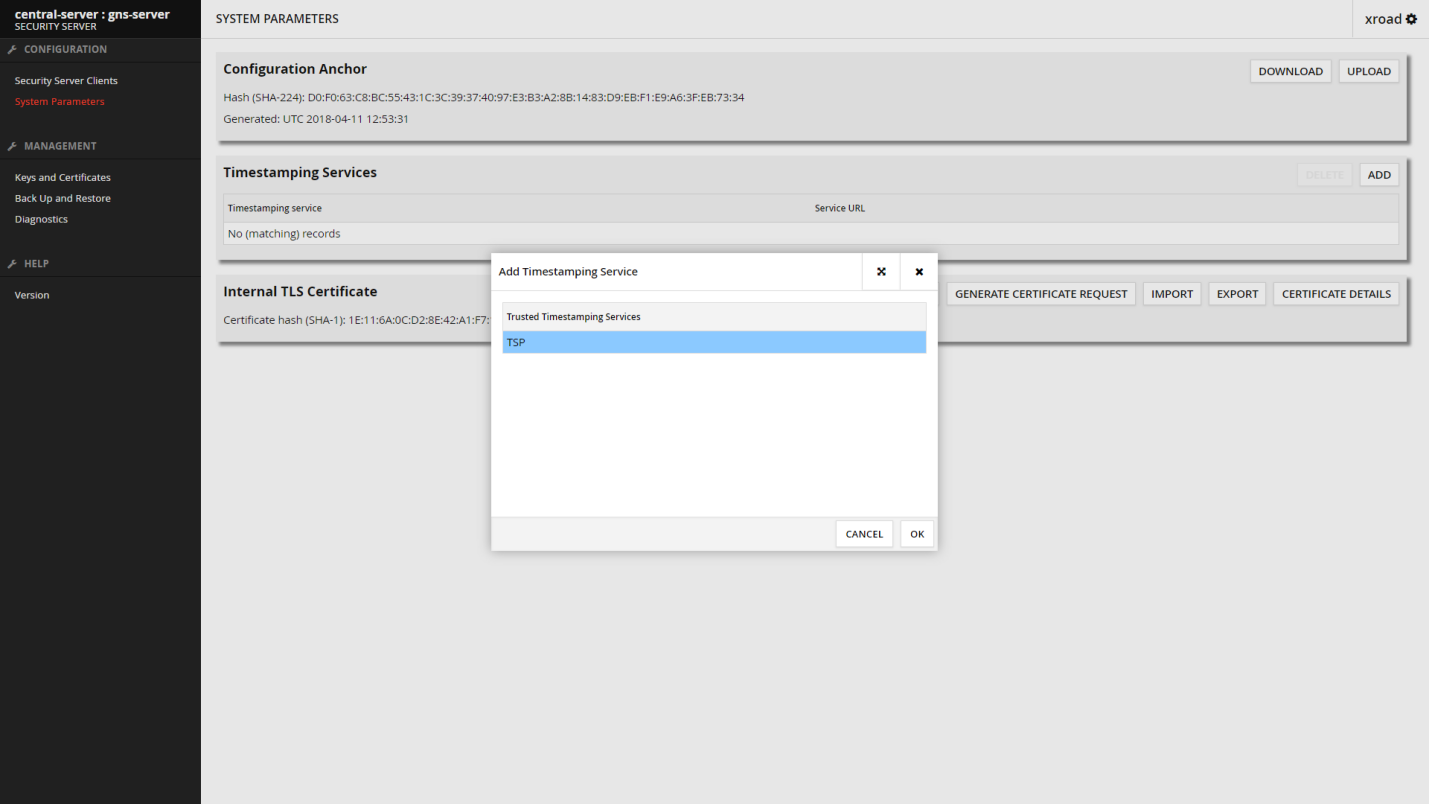Maximize the Add Timestamping Service dialog
1429x804 pixels.
click(881, 272)
